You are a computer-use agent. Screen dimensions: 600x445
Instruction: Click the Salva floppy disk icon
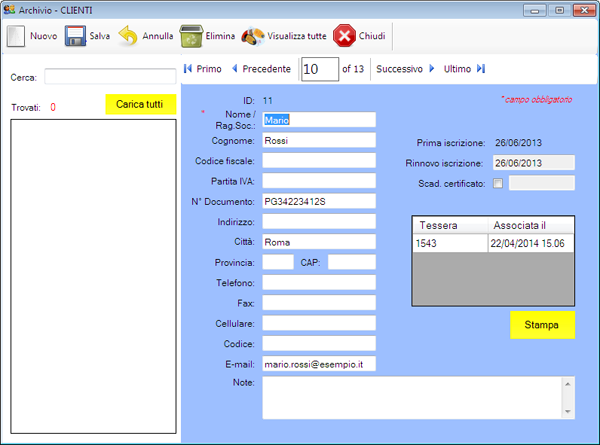[x=75, y=36]
